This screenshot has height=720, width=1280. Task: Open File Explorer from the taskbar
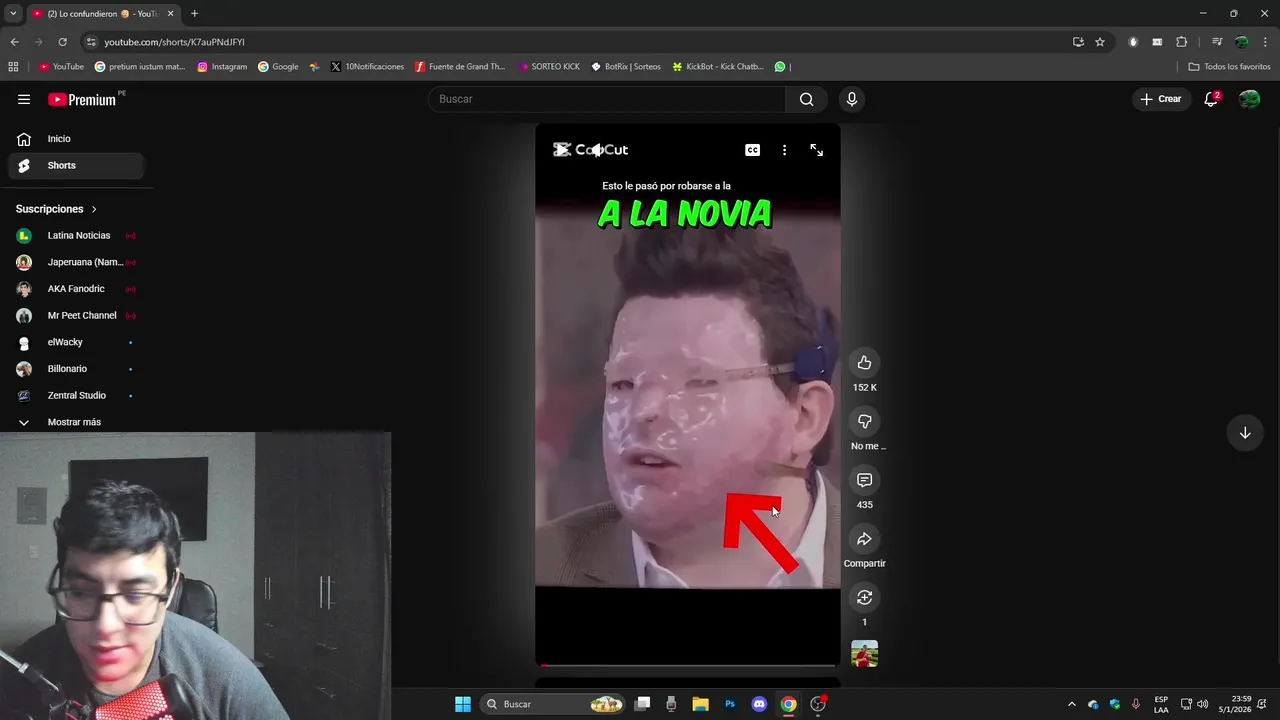tap(700, 704)
